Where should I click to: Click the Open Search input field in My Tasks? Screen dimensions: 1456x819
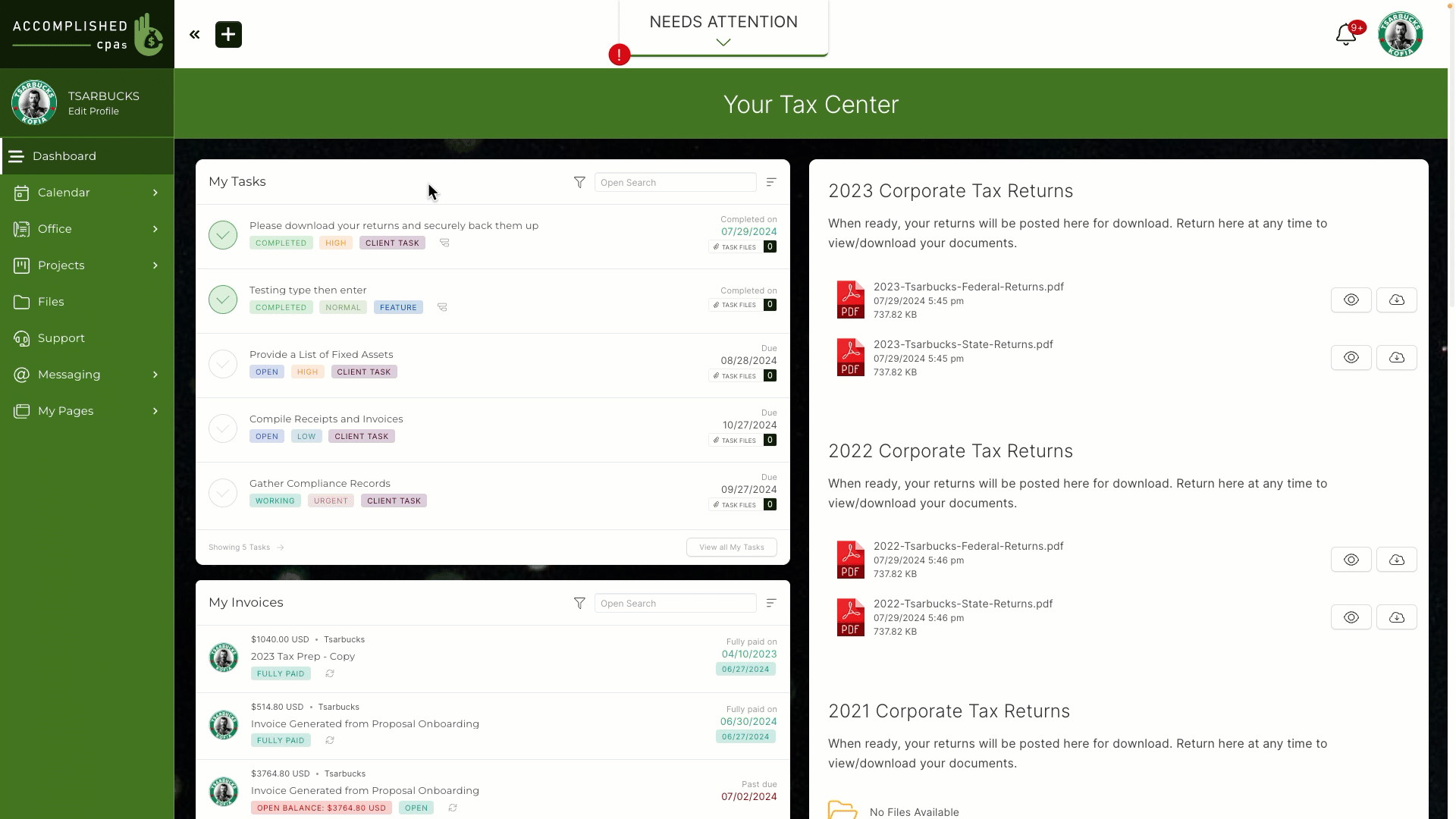[x=675, y=182]
